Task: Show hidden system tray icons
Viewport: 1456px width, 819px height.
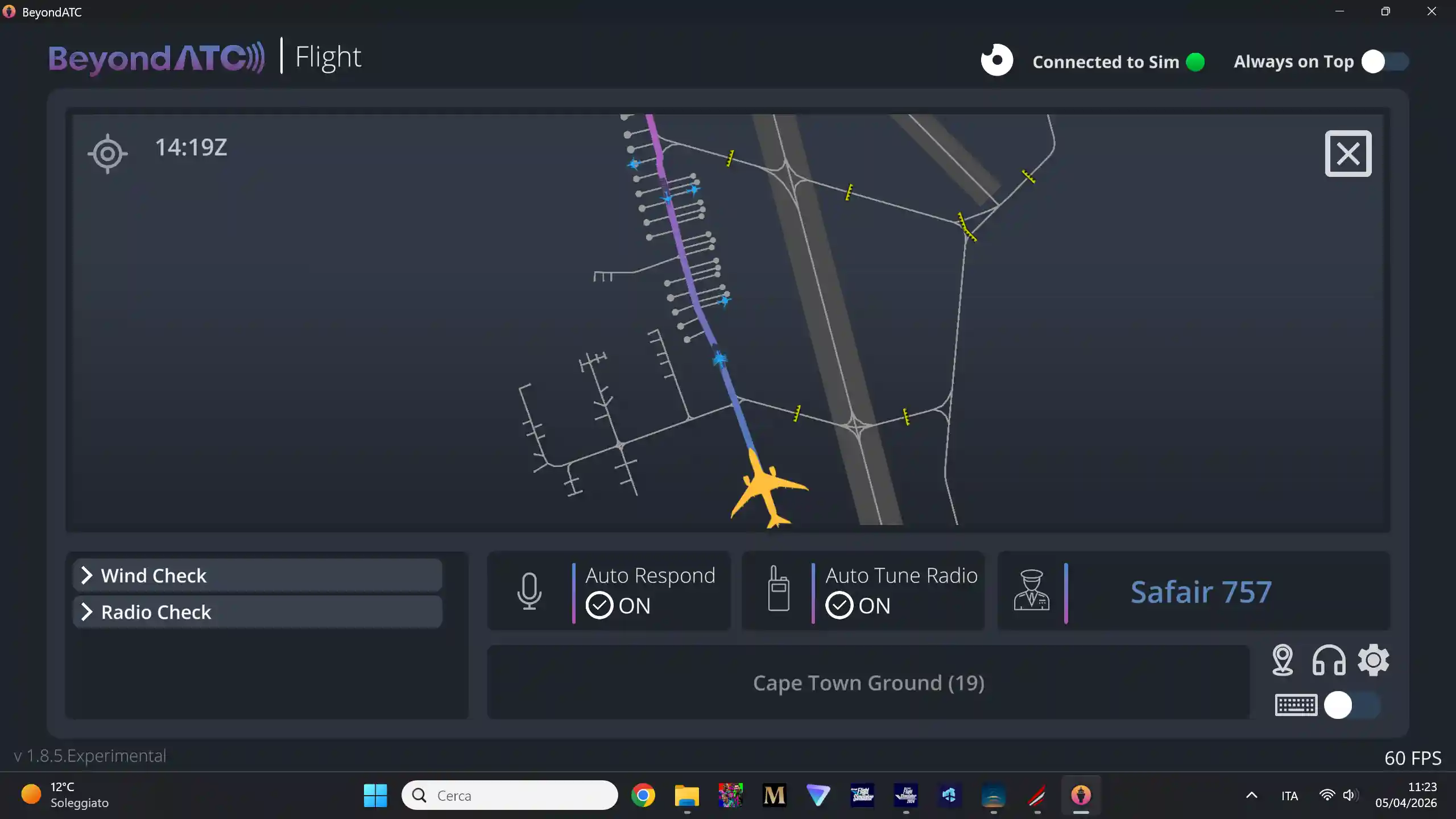Action: [1252, 795]
